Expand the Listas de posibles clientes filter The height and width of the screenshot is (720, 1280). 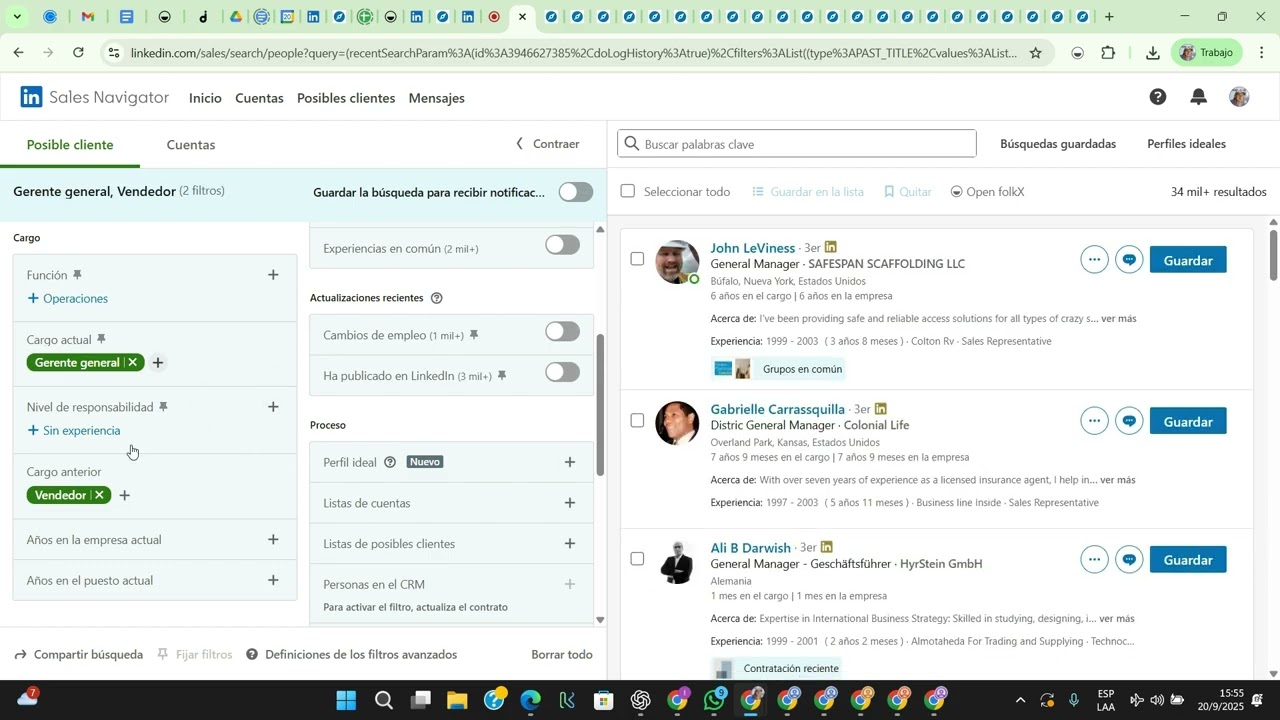[x=570, y=544]
